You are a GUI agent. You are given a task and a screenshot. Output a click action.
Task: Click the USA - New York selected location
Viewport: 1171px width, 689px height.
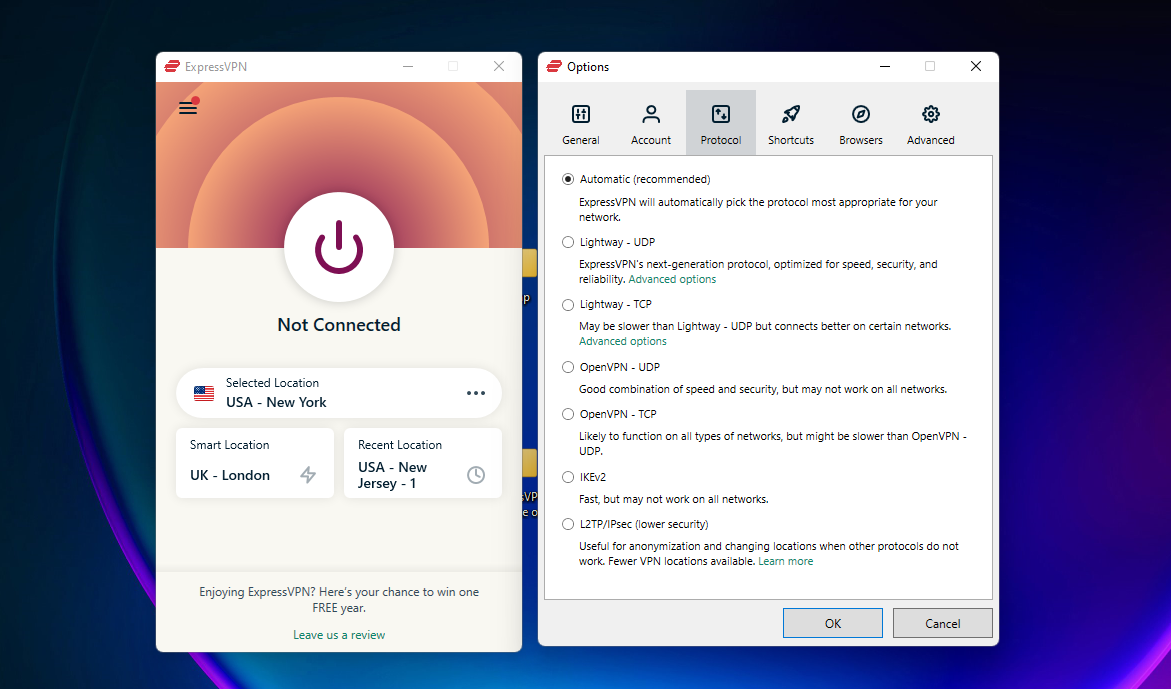(x=339, y=393)
